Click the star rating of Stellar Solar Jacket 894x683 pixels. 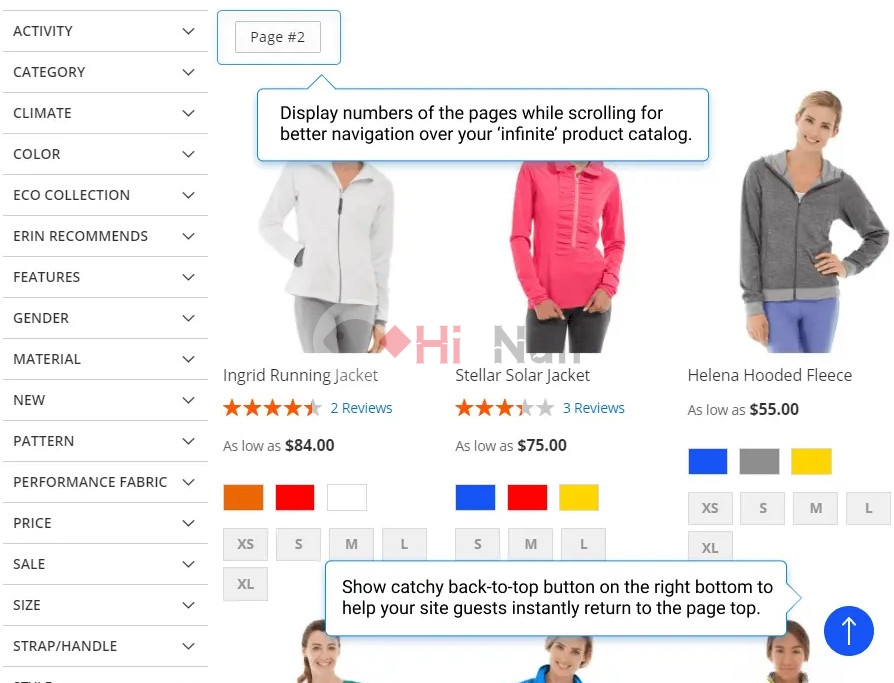[504, 408]
